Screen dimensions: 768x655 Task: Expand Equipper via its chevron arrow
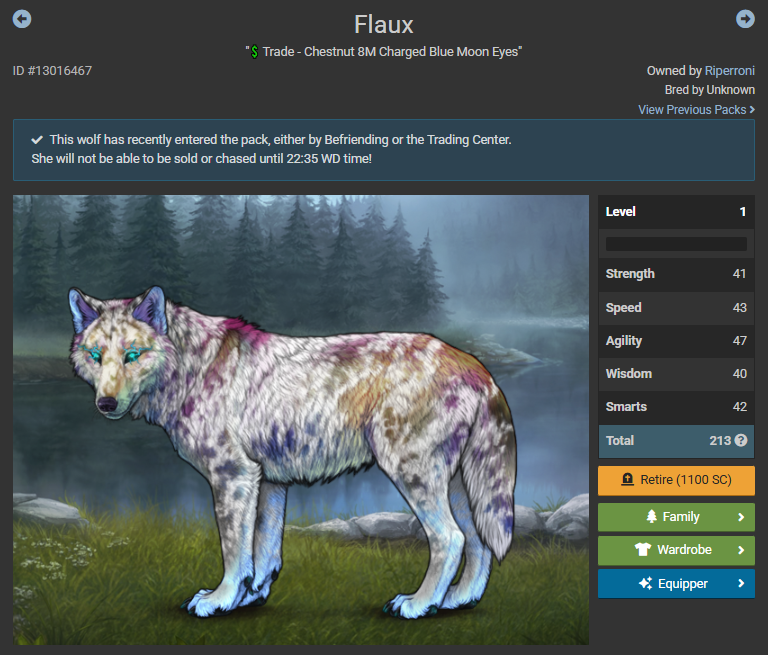(741, 583)
